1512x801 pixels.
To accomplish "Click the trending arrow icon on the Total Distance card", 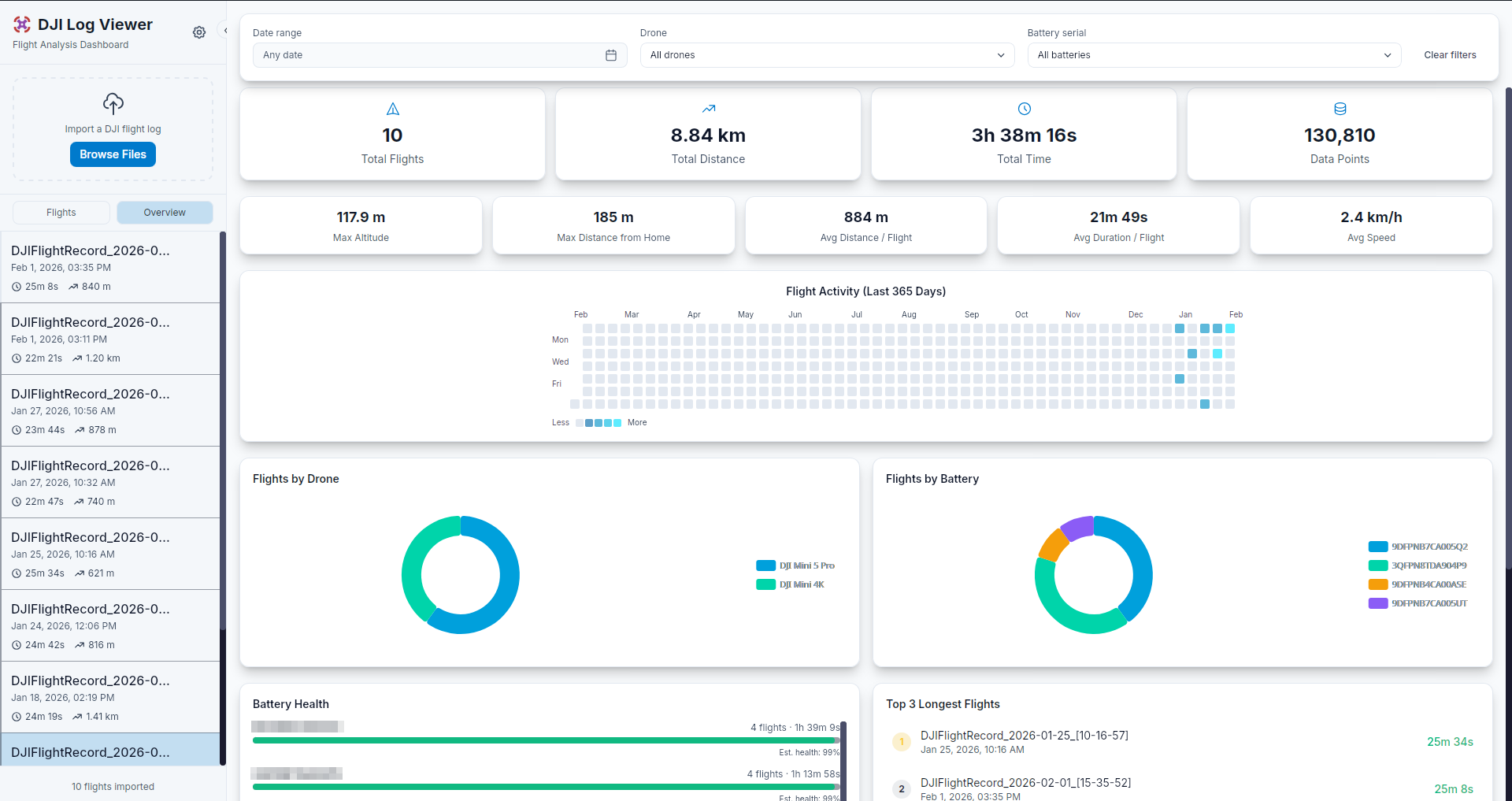I will (x=708, y=109).
